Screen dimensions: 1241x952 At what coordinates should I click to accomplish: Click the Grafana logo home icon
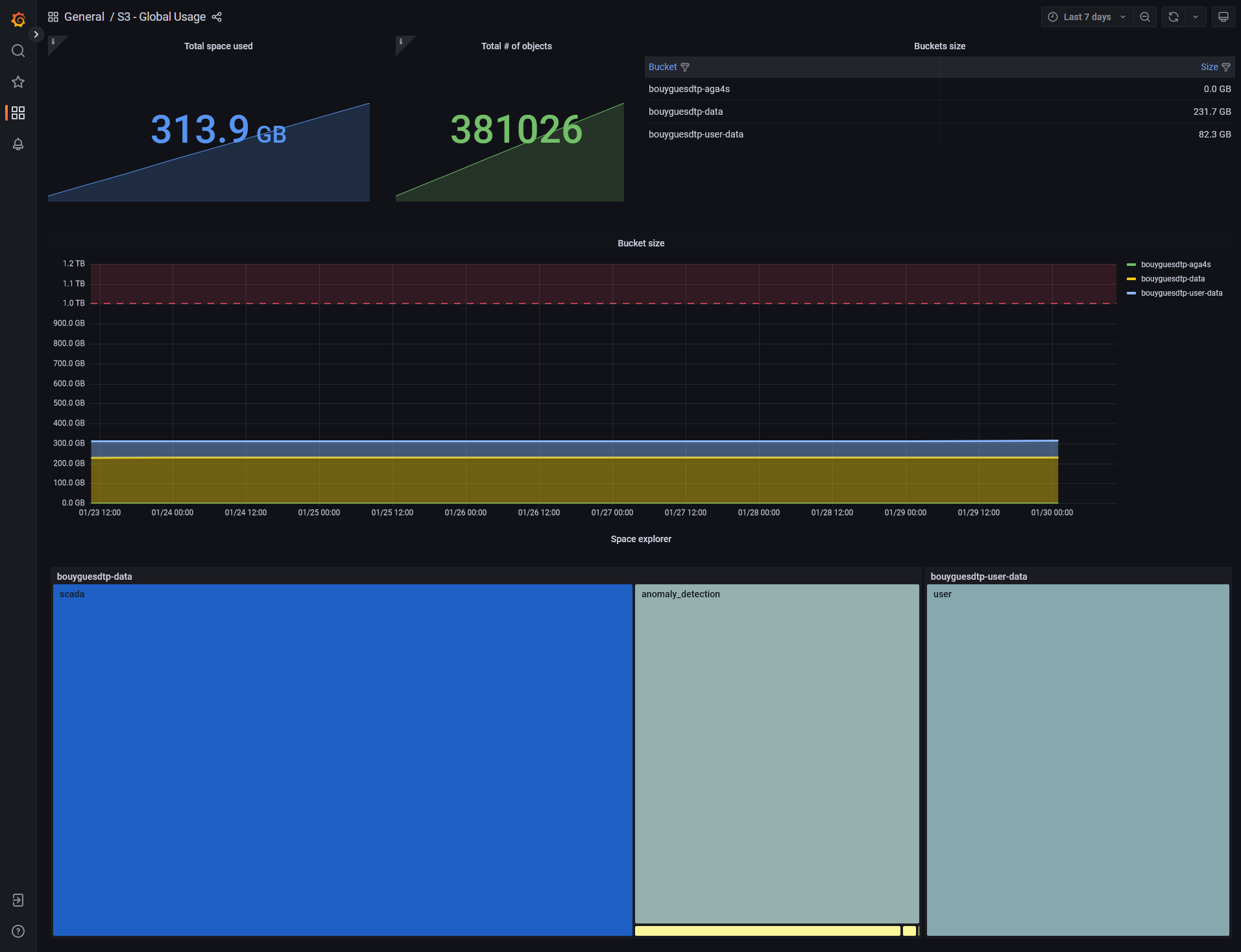[18, 19]
